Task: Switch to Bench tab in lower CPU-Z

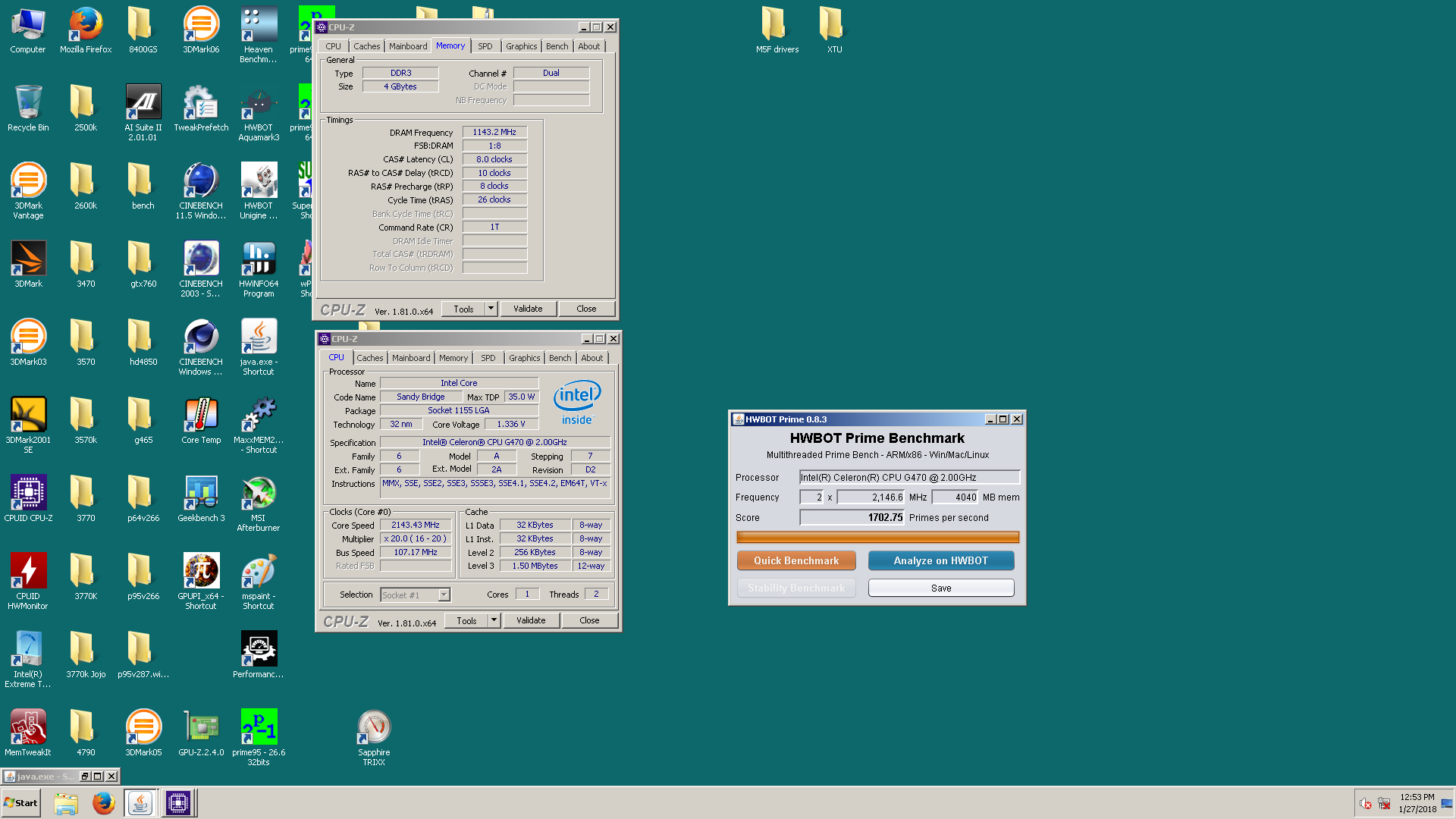Action: coord(560,358)
